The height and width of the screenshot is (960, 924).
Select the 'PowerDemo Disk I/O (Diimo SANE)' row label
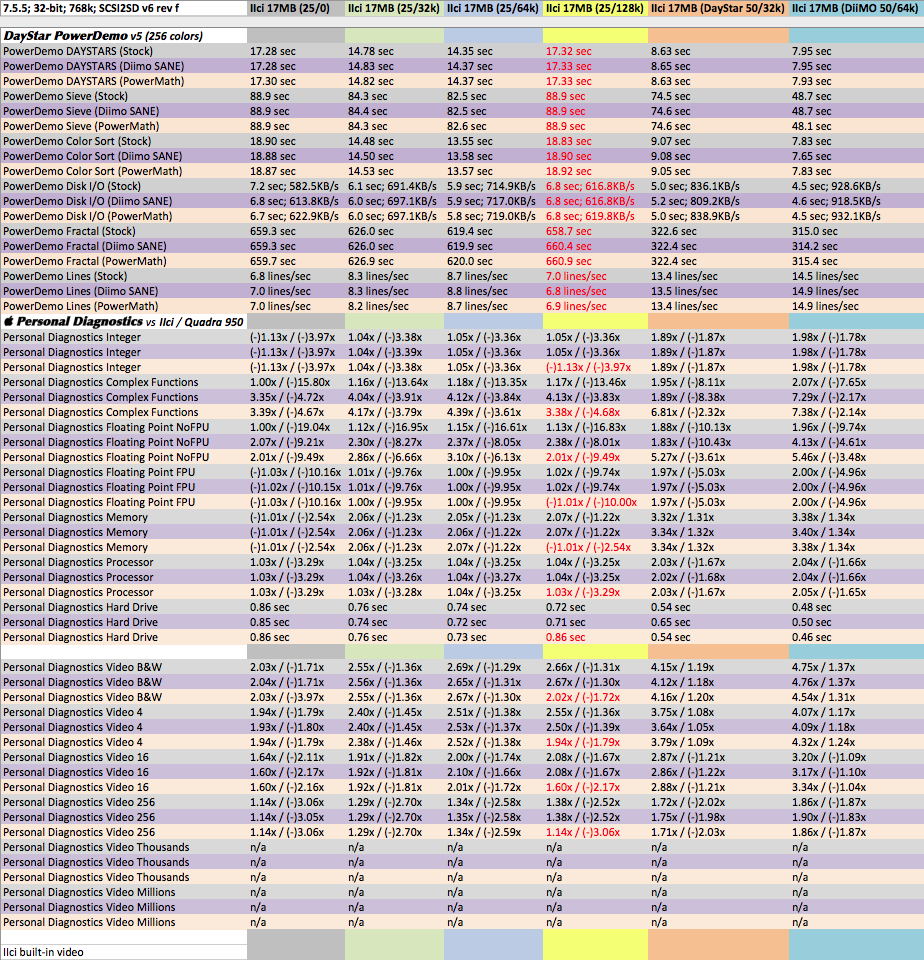tap(88, 201)
